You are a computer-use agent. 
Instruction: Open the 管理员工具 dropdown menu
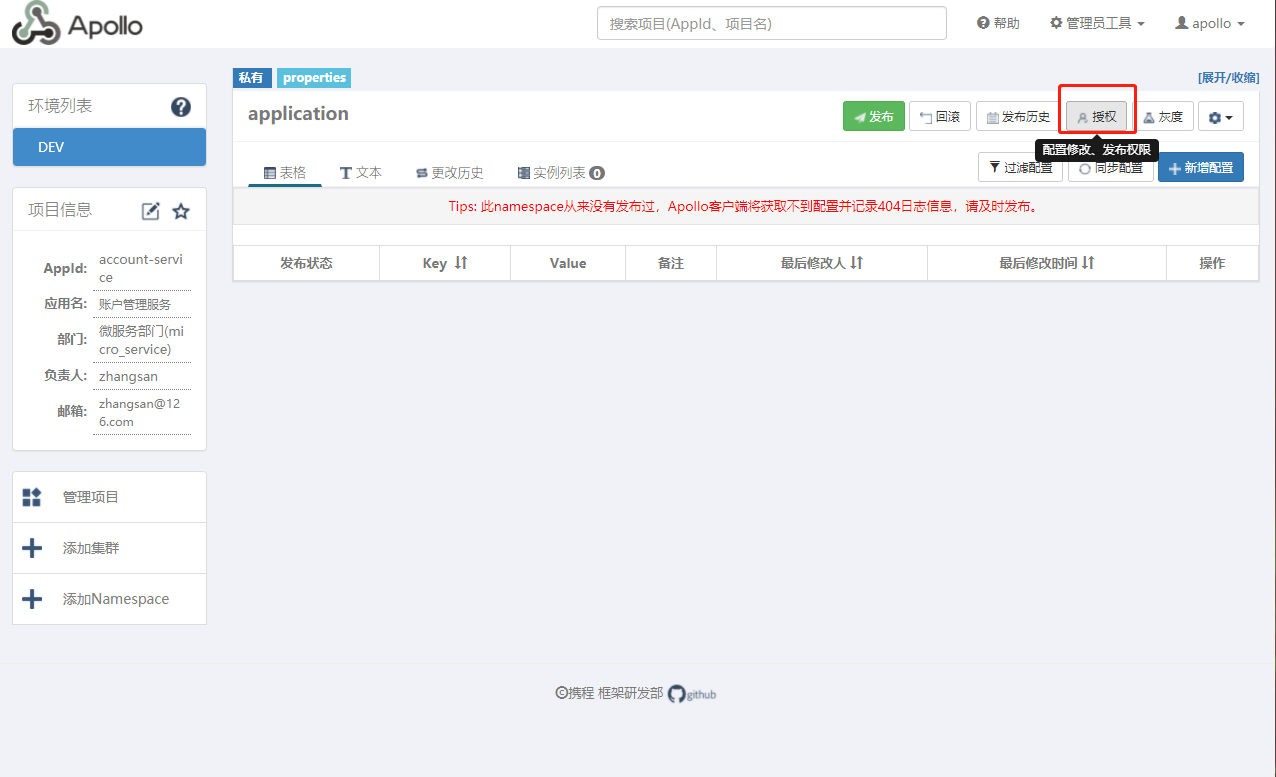[1097, 23]
